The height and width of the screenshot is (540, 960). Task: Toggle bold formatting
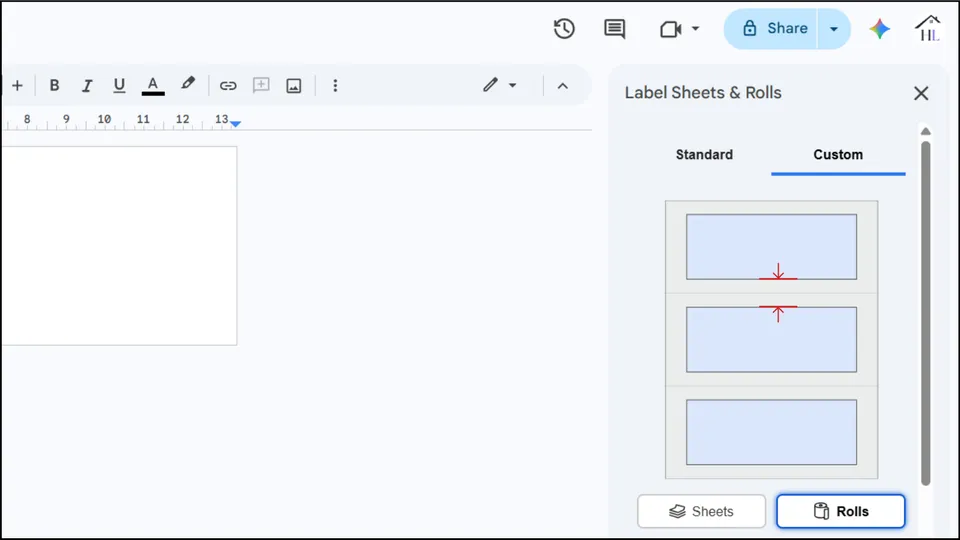tap(54, 86)
